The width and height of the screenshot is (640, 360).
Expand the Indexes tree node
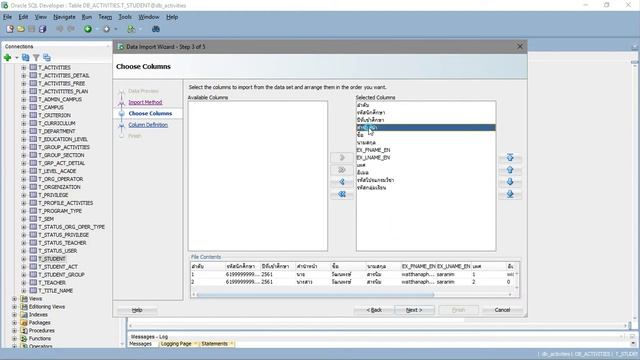[15, 315]
